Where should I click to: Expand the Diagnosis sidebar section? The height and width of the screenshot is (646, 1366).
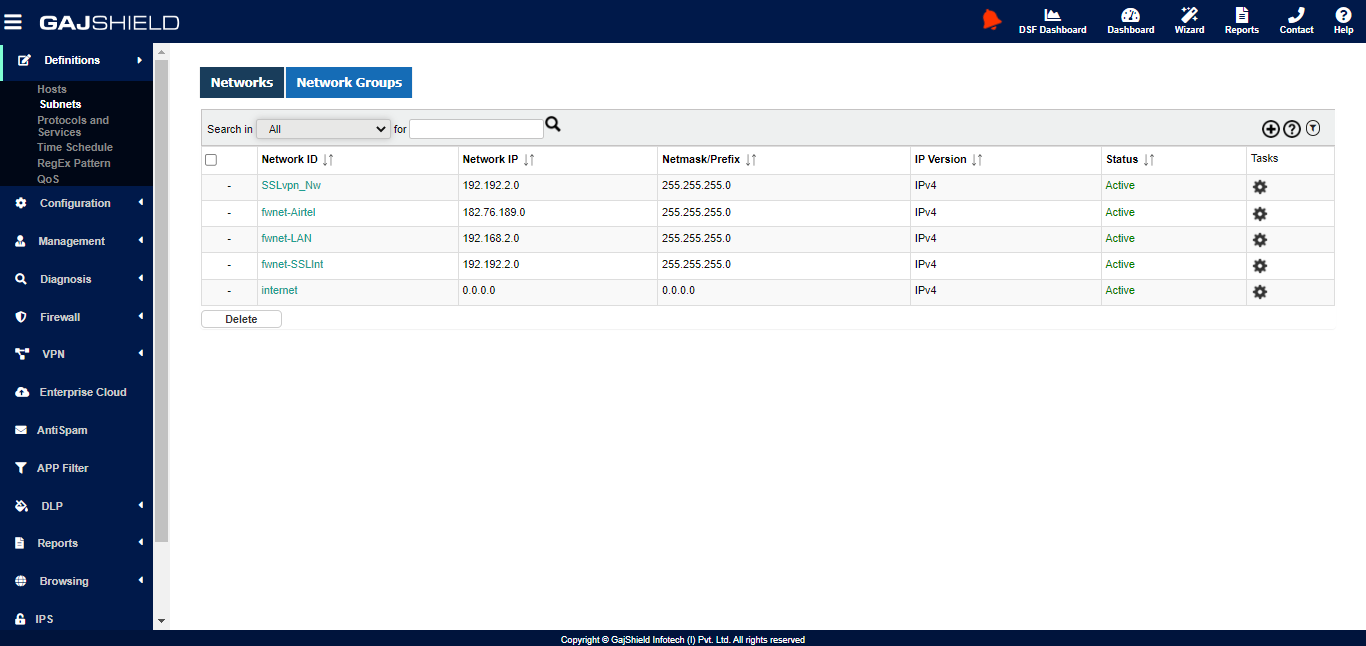coord(76,279)
